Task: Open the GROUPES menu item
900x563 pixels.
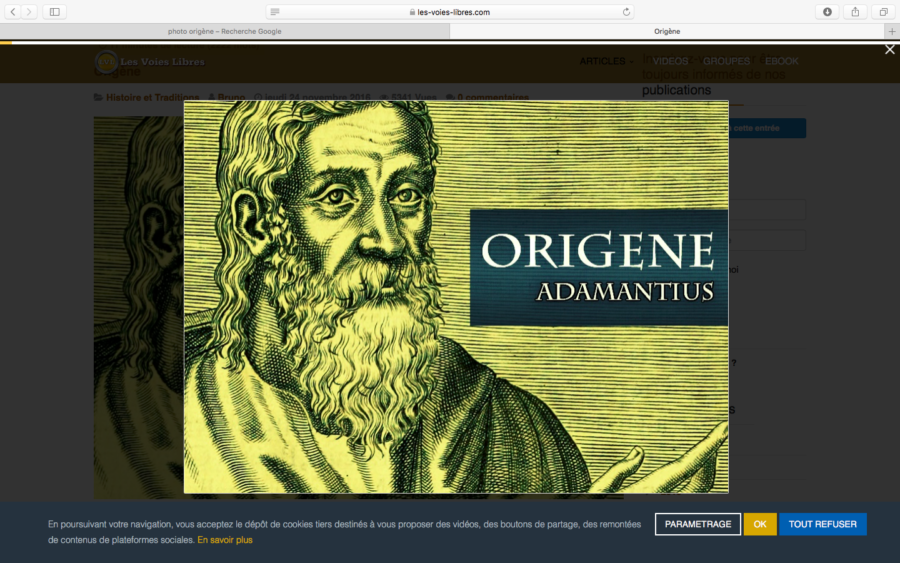Action: pos(726,61)
